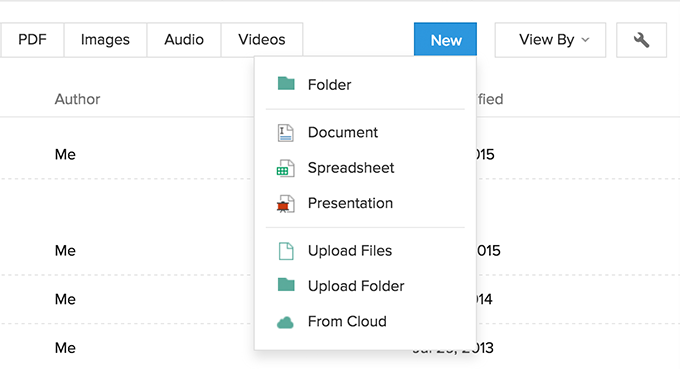Image resolution: width=680 pixels, height=369 pixels.
Task: Click the Document file icon
Action: [x=285, y=133]
